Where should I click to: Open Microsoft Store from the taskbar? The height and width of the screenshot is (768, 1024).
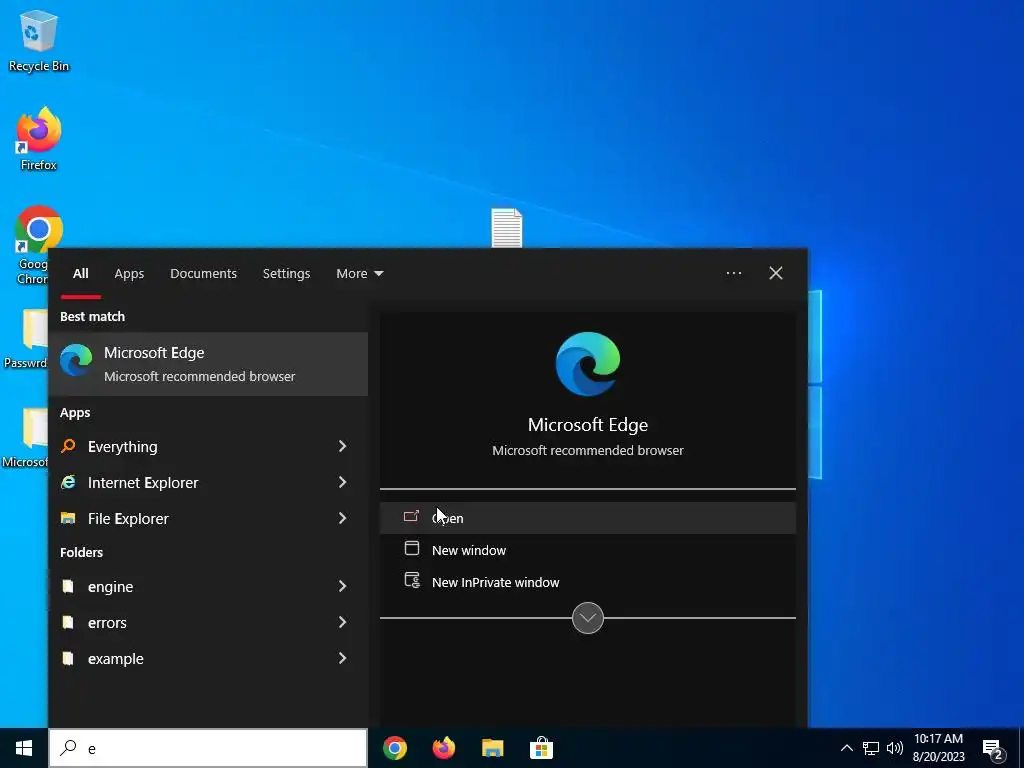(541, 748)
